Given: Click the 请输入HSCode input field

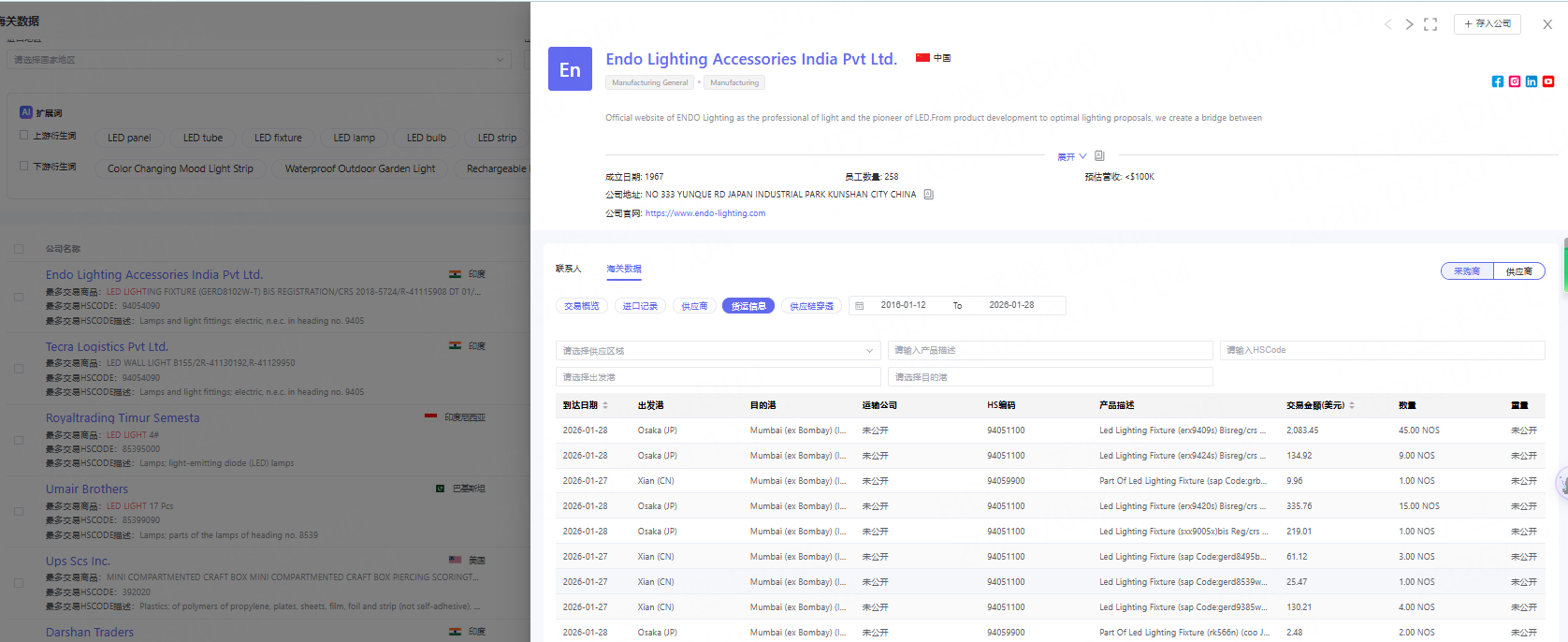Looking at the screenshot, I should coord(1381,350).
